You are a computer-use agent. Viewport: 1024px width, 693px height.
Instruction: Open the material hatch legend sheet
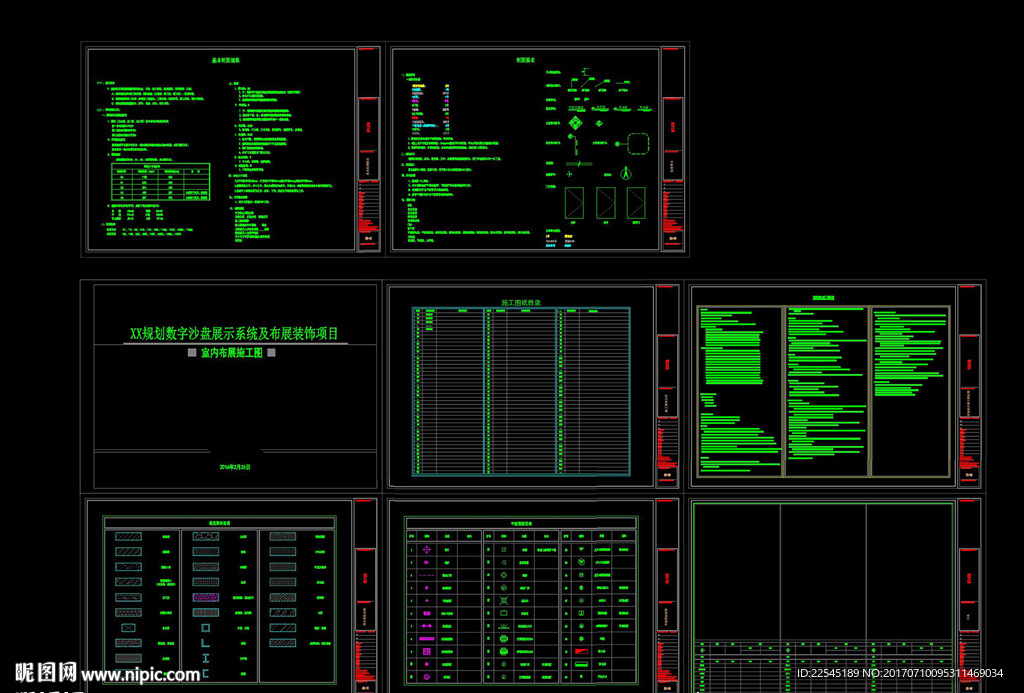click(231, 594)
